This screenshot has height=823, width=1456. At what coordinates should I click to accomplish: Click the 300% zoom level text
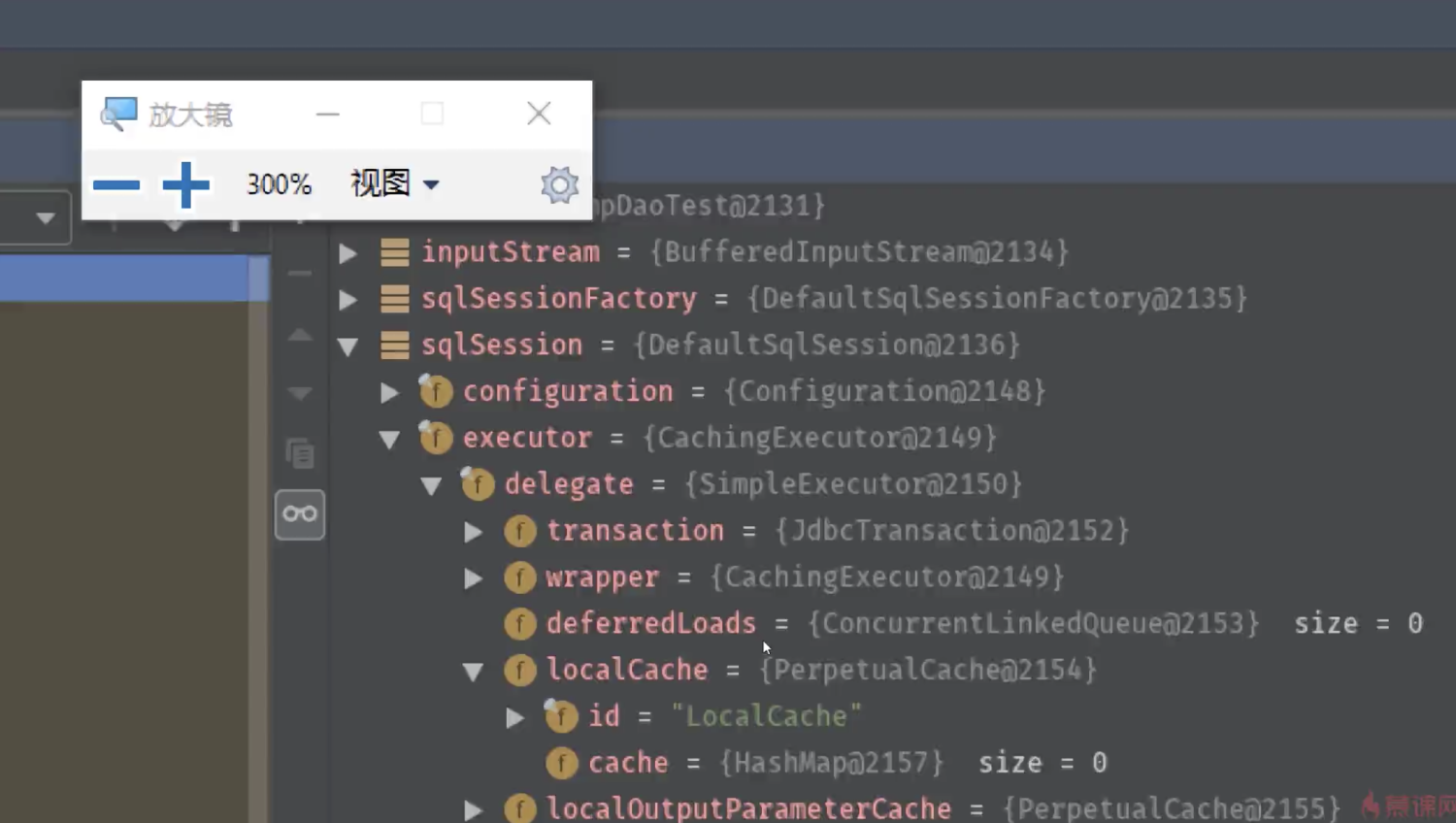279,184
